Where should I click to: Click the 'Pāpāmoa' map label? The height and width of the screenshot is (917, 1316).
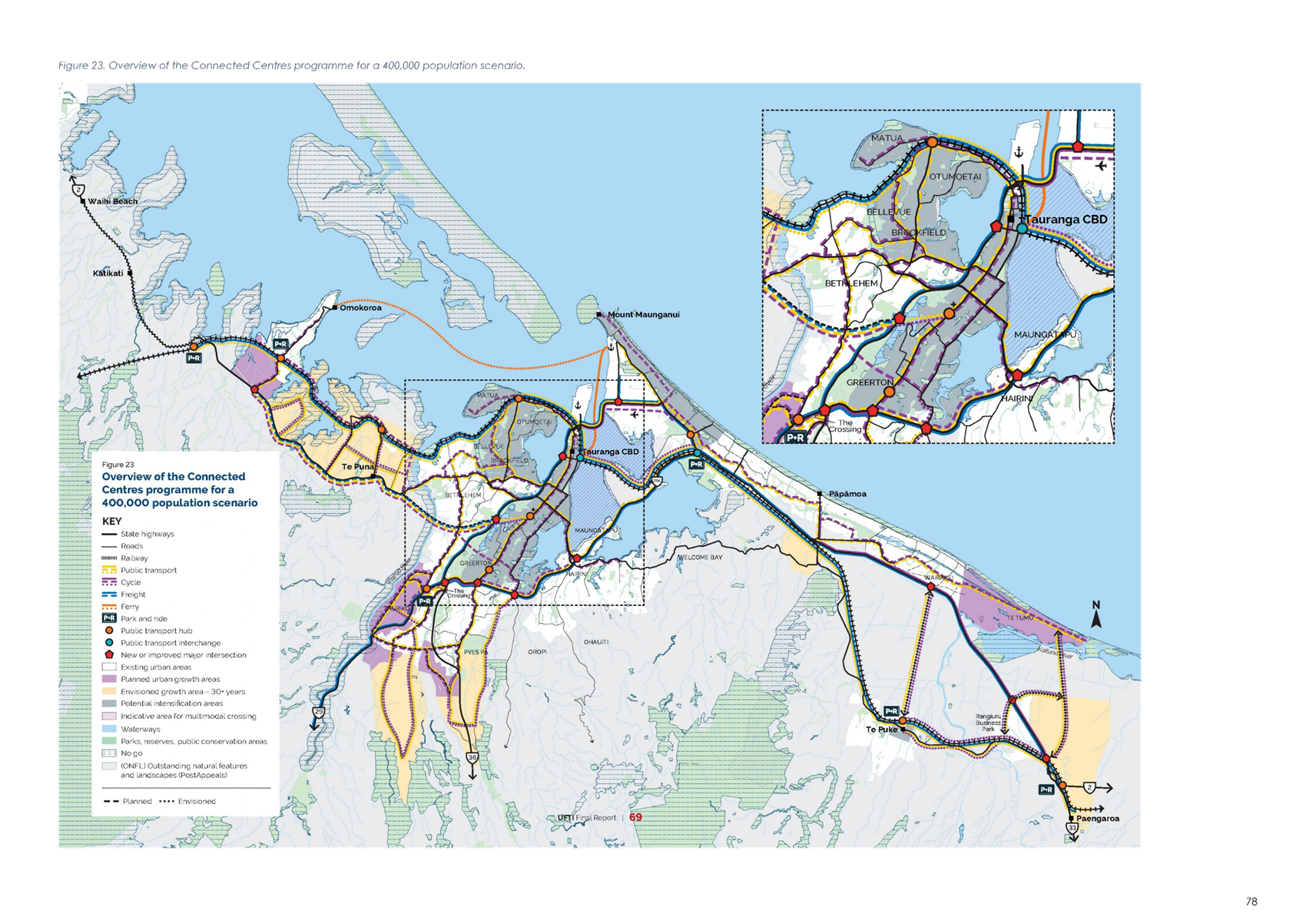(x=847, y=494)
